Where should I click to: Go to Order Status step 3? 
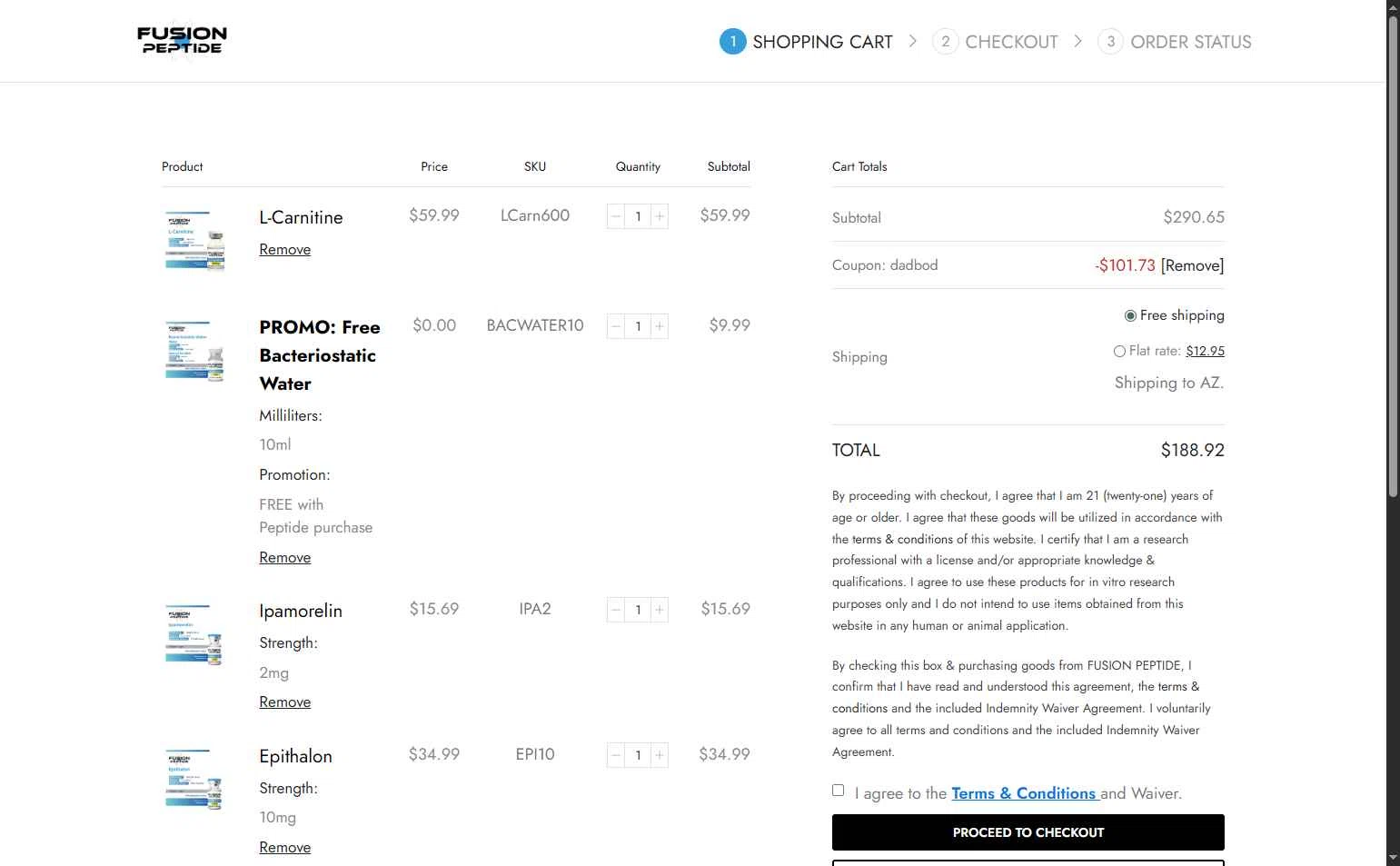pos(1174,42)
